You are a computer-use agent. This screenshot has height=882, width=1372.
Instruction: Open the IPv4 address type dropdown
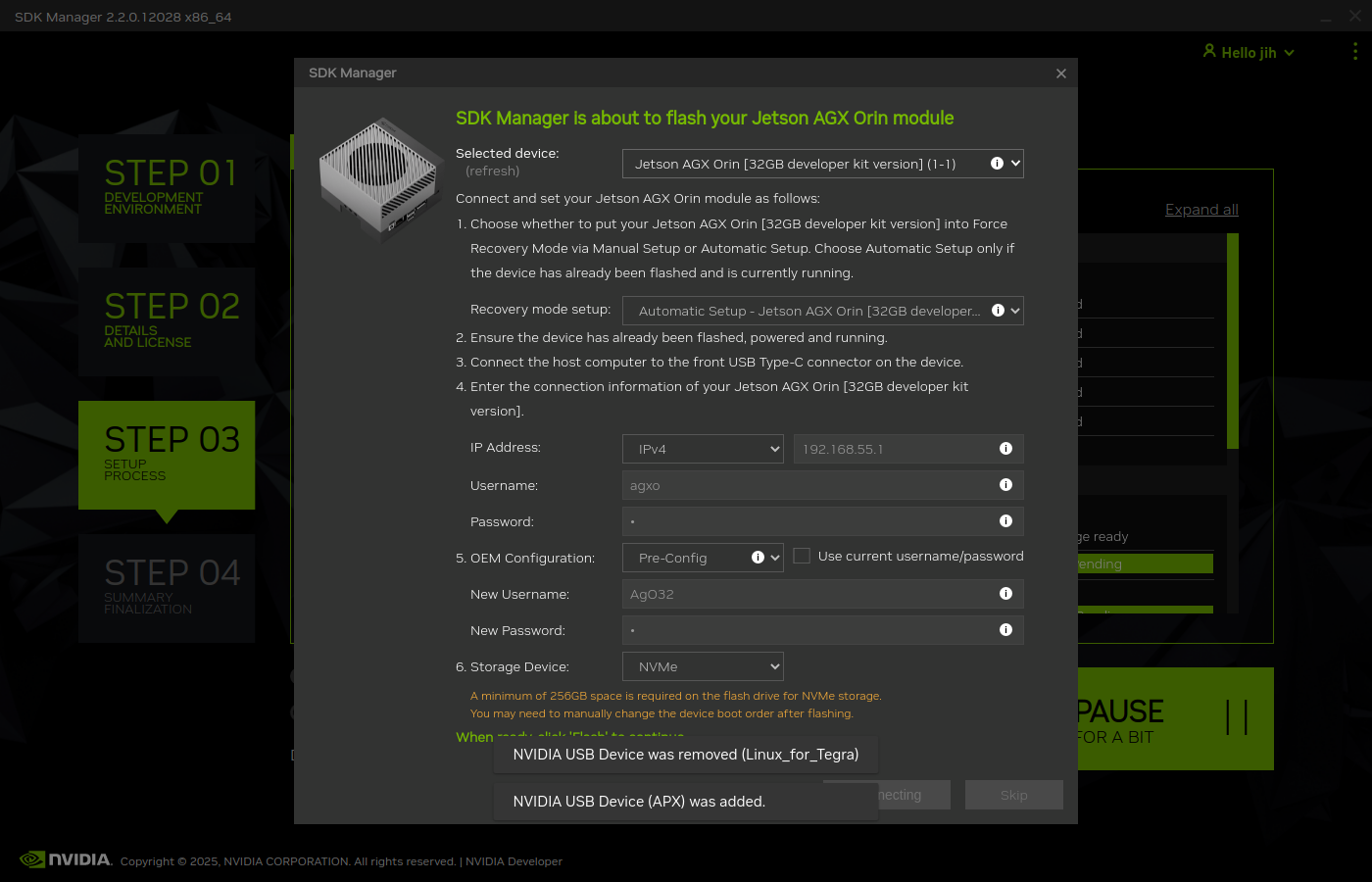(x=703, y=449)
